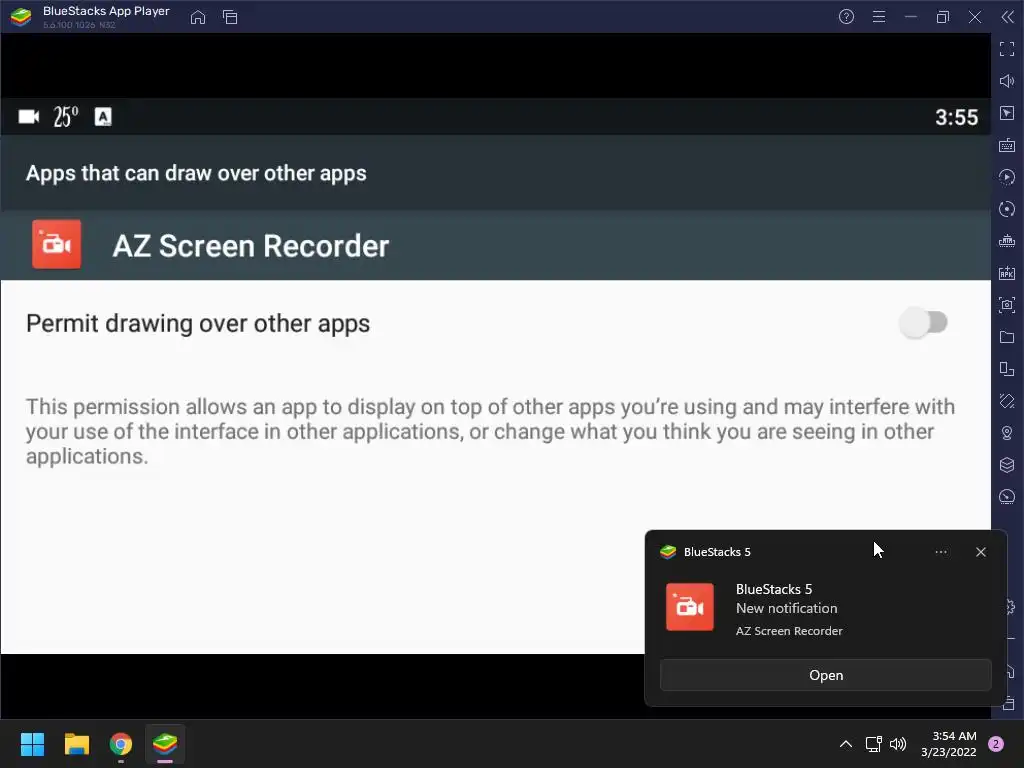Screen dimensions: 1024x768
Task: Click the Apps that can draw over other apps heading
Action: tap(196, 174)
